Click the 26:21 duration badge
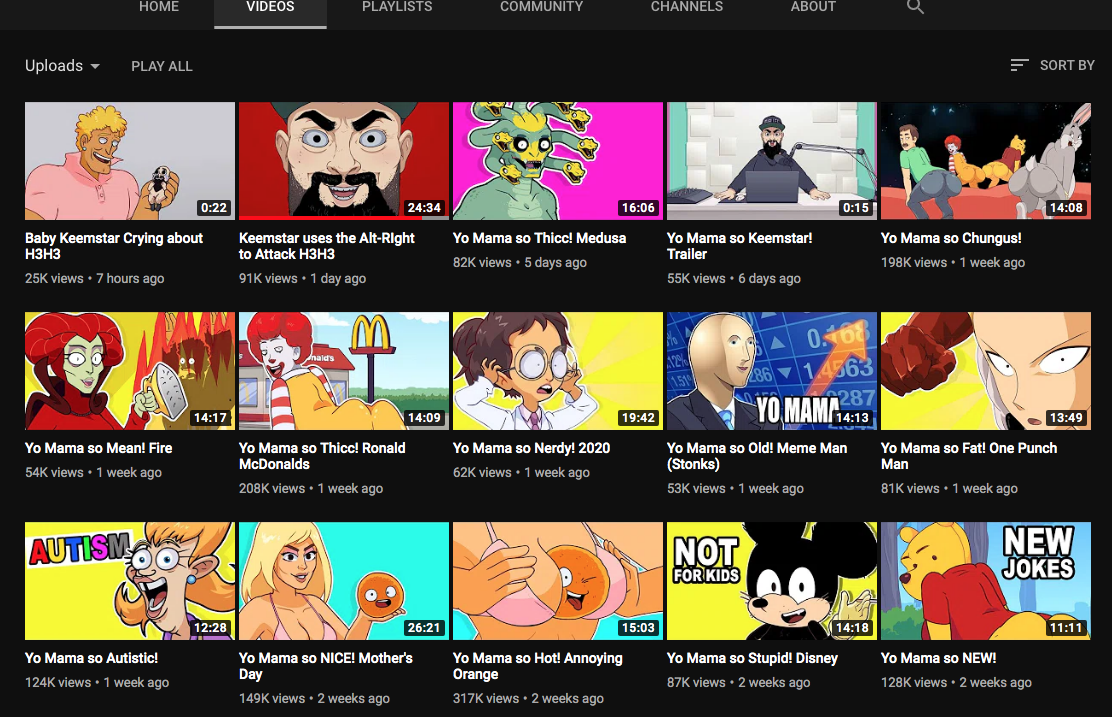The width and height of the screenshot is (1112, 717). coord(424,628)
